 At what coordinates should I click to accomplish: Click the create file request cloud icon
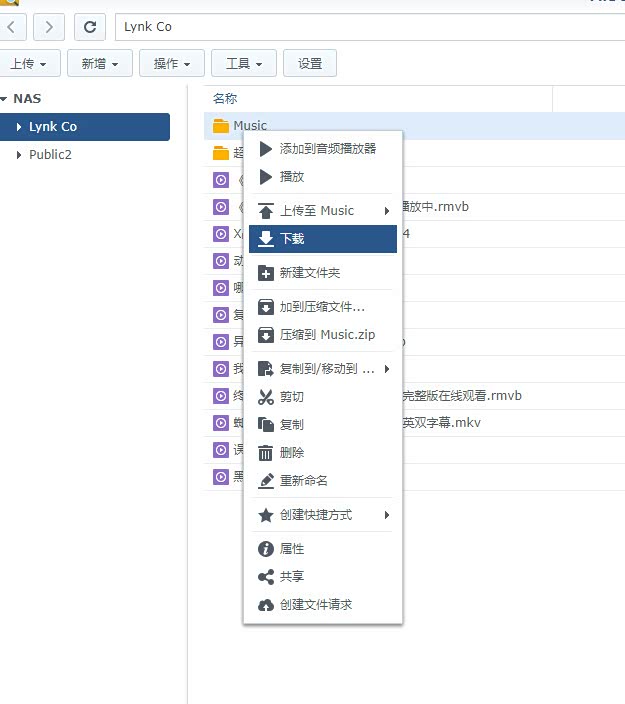(x=266, y=605)
